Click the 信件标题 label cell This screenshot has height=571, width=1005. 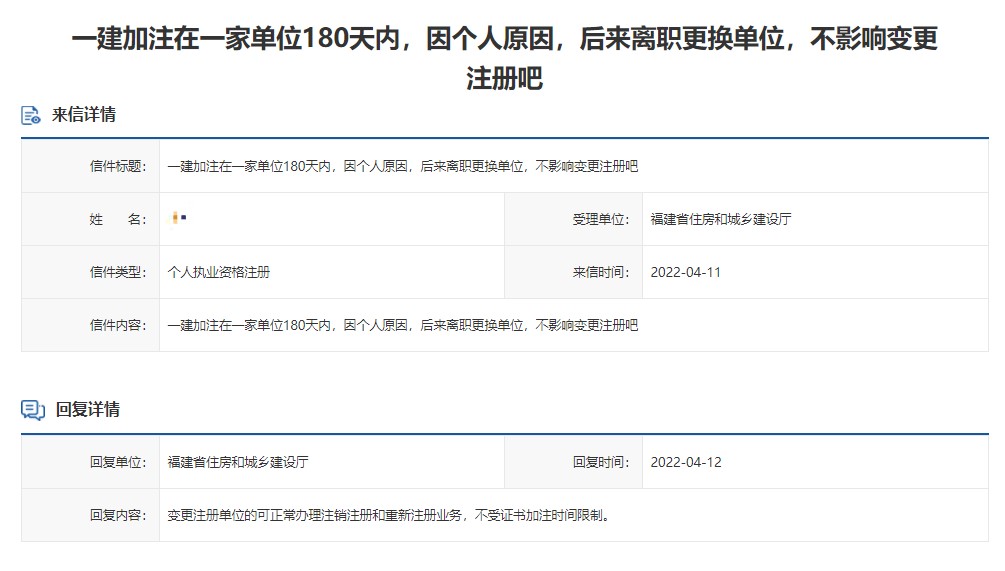(x=118, y=166)
